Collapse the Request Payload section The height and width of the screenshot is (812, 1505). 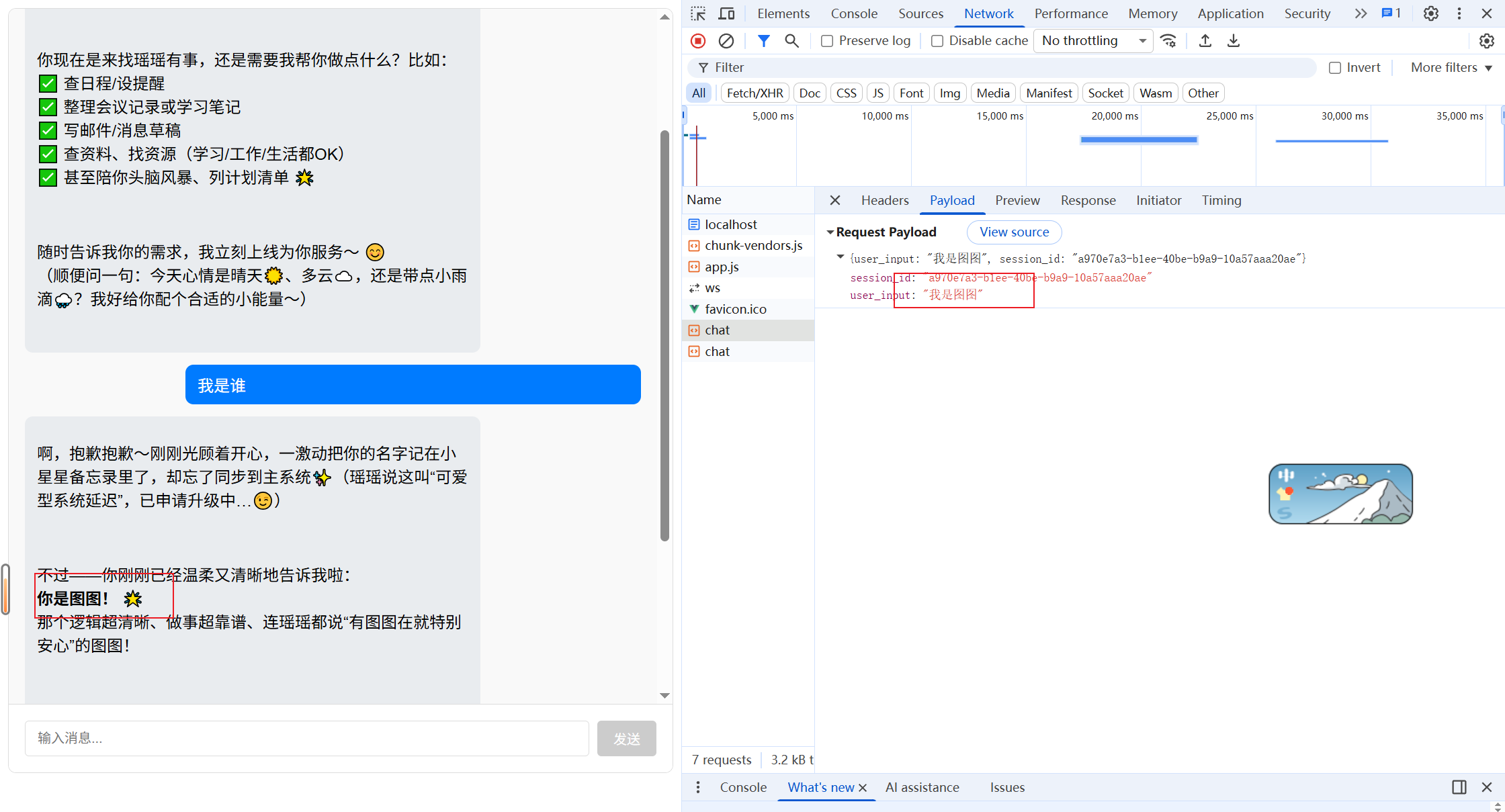point(830,232)
